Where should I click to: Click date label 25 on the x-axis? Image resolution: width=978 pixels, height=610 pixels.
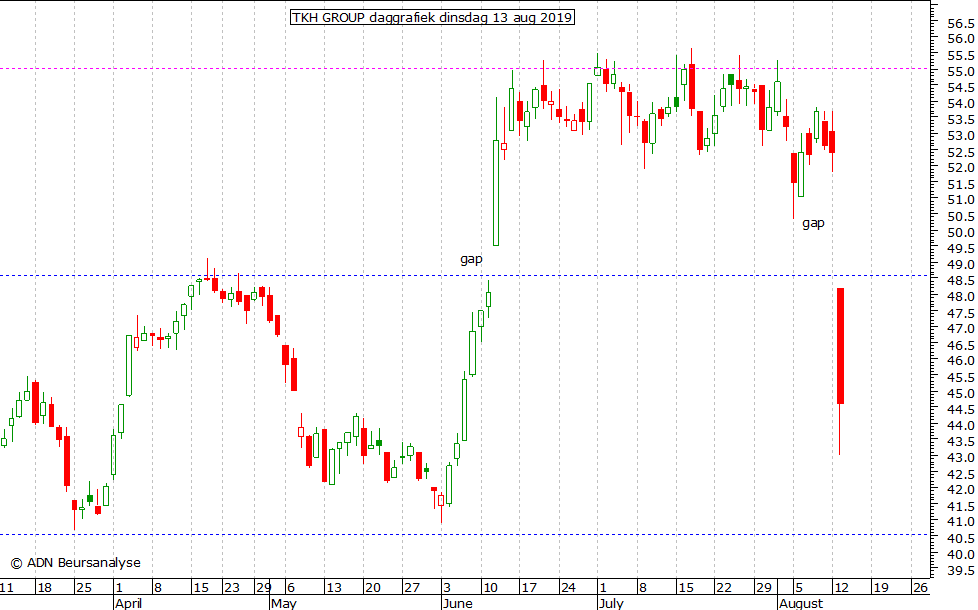pos(84,587)
